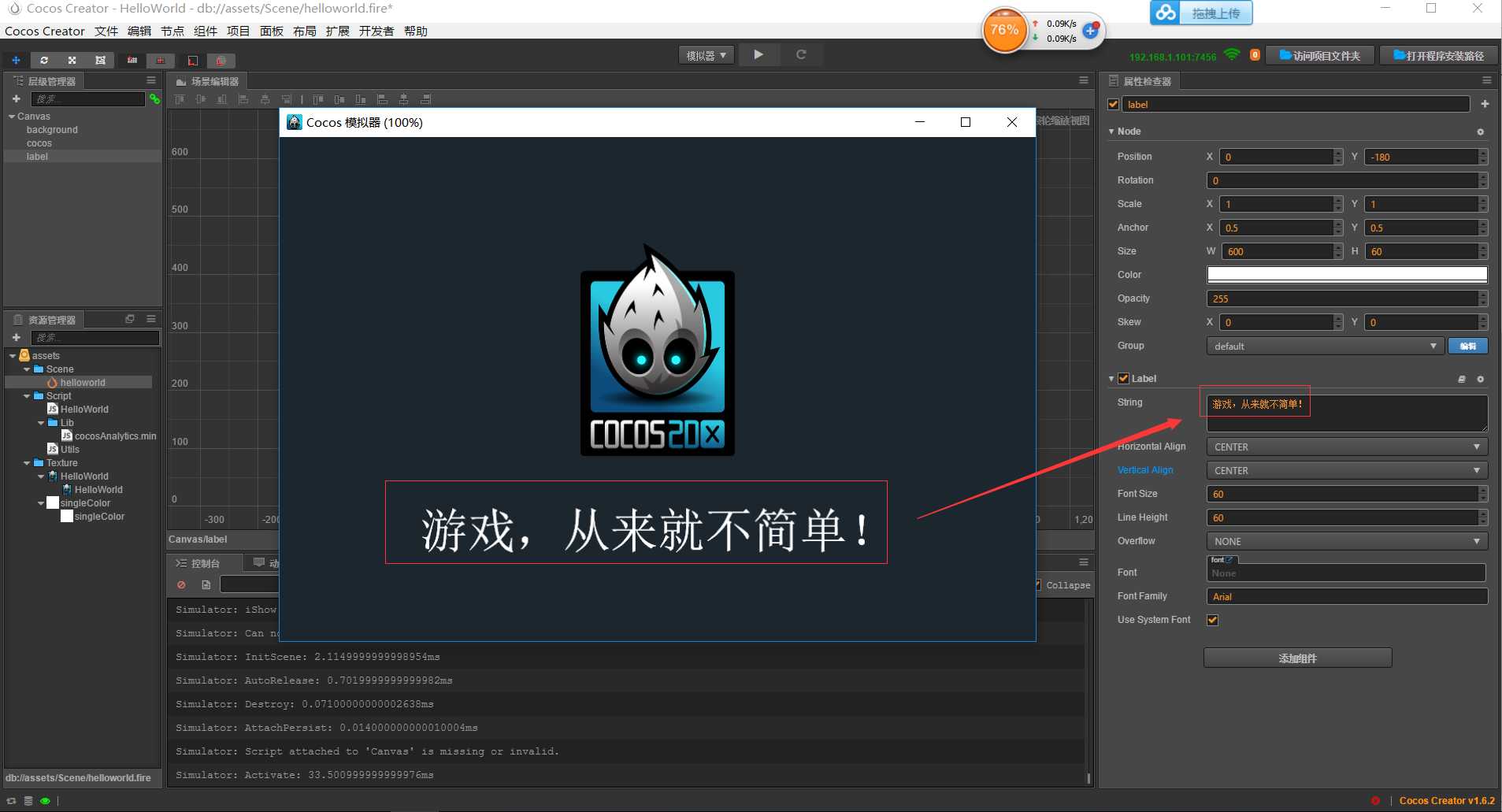
Task: Click the blue Group 编辑 button
Action: tap(1467, 346)
